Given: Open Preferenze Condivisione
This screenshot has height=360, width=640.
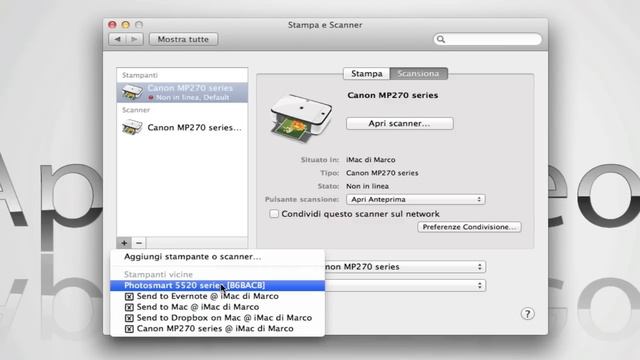Looking at the screenshot, I should tap(469, 227).
